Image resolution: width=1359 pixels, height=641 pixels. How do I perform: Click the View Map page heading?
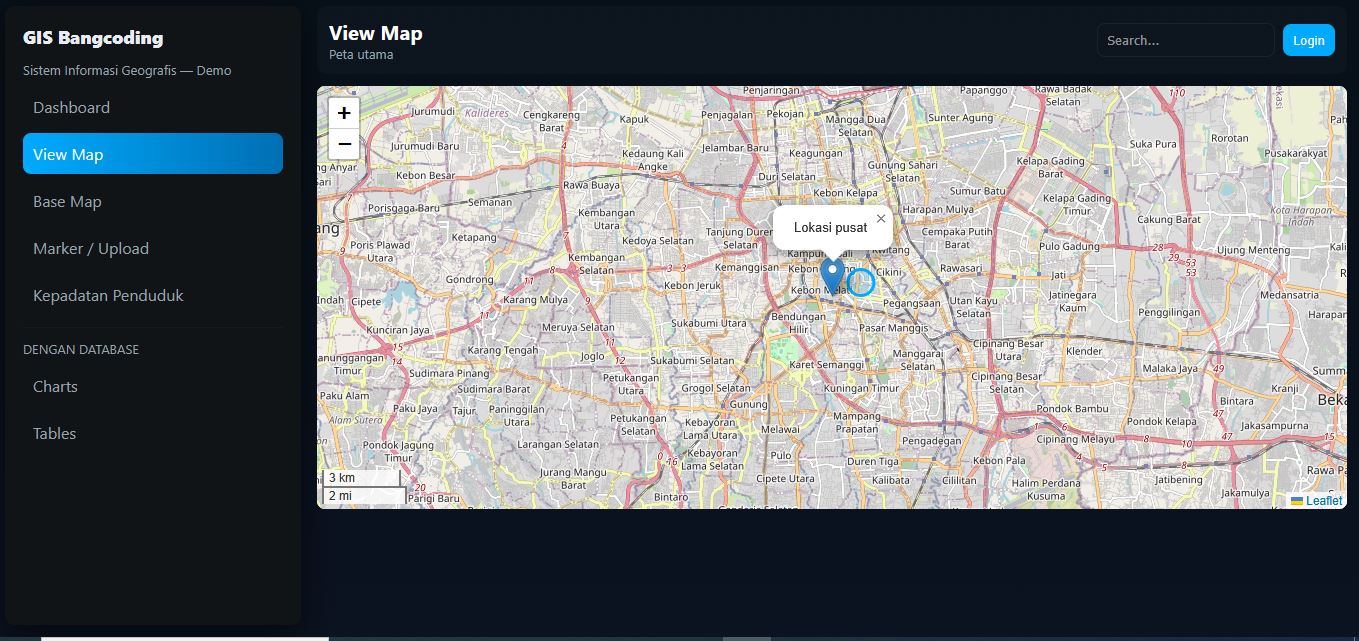coord(376,33)
